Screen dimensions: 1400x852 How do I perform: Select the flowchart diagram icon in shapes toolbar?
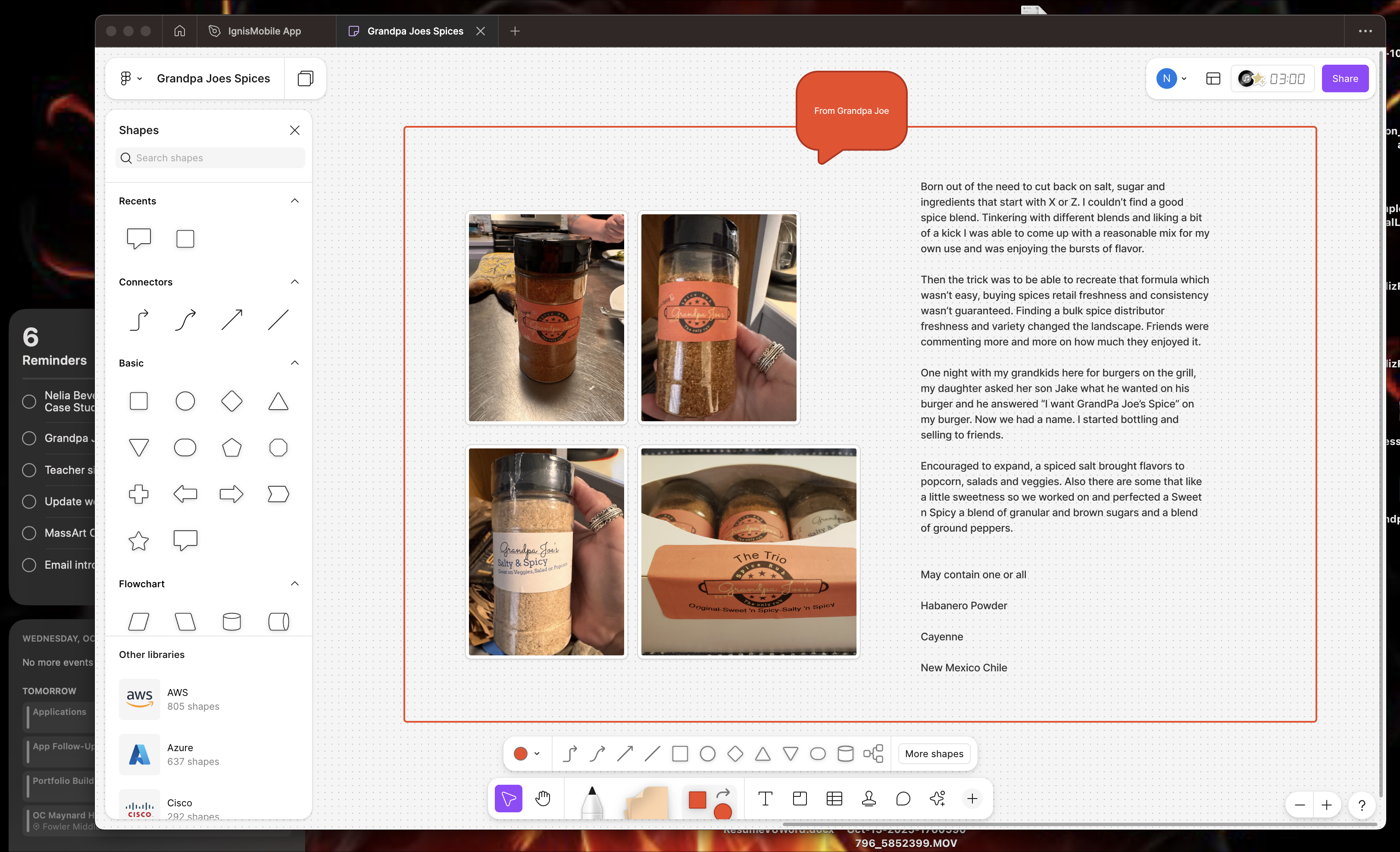[x=873, y=754]
